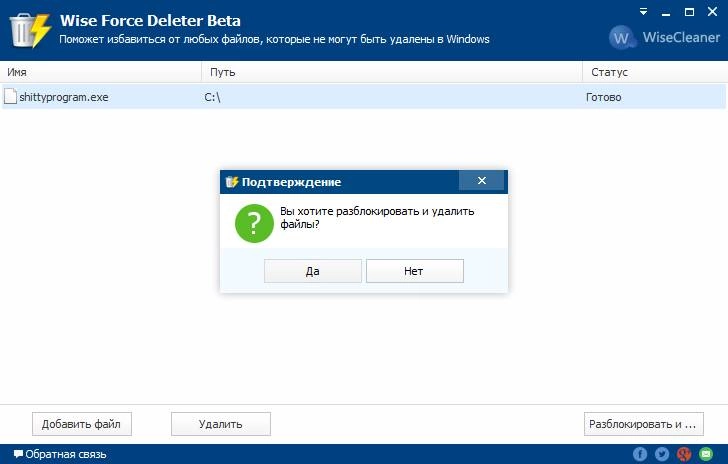Click the green email icon in status bar
This screenshot has width=728, height=464.
point(706,454)
